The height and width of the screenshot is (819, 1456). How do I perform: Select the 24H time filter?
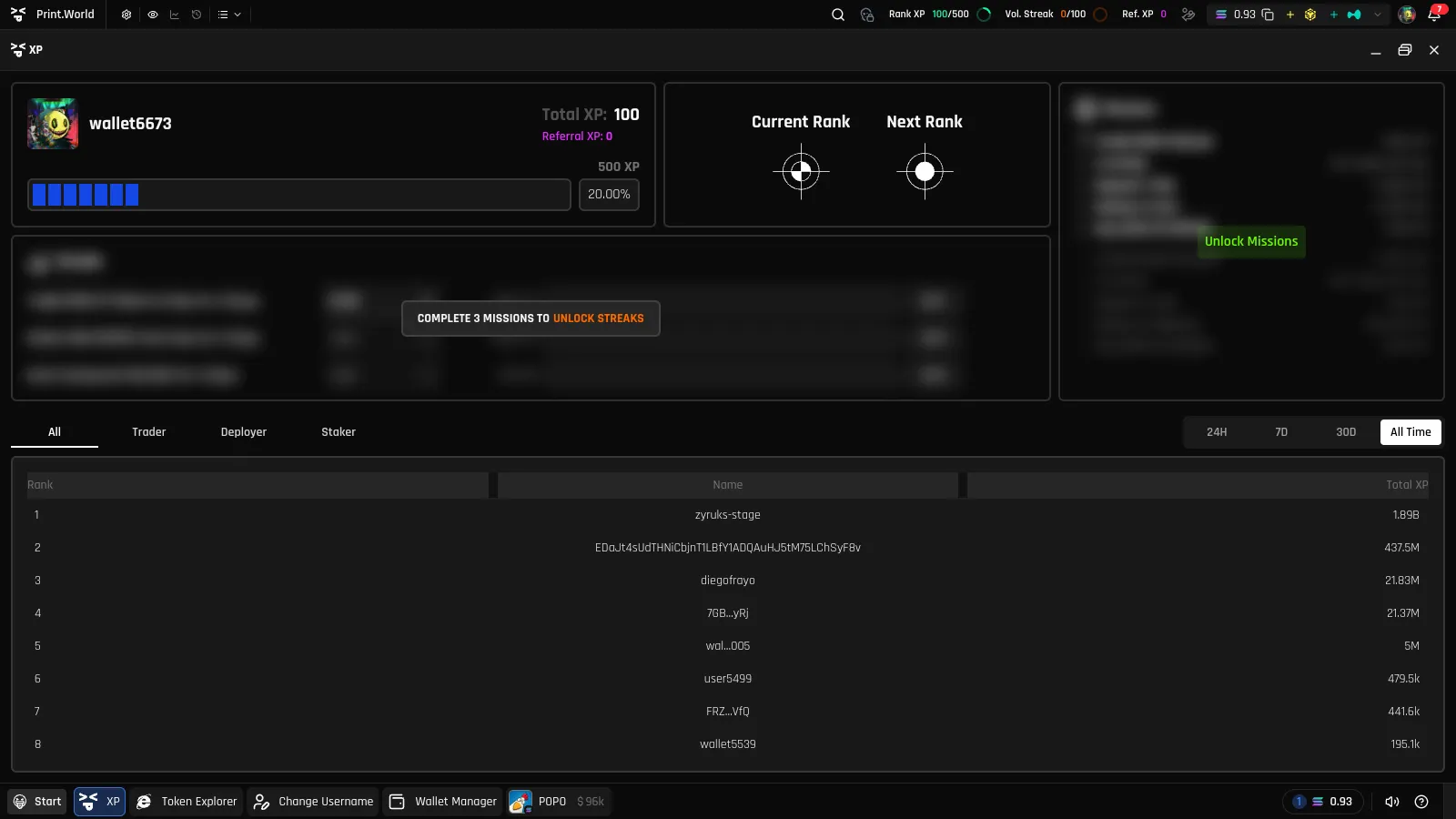coord(1217,432)
